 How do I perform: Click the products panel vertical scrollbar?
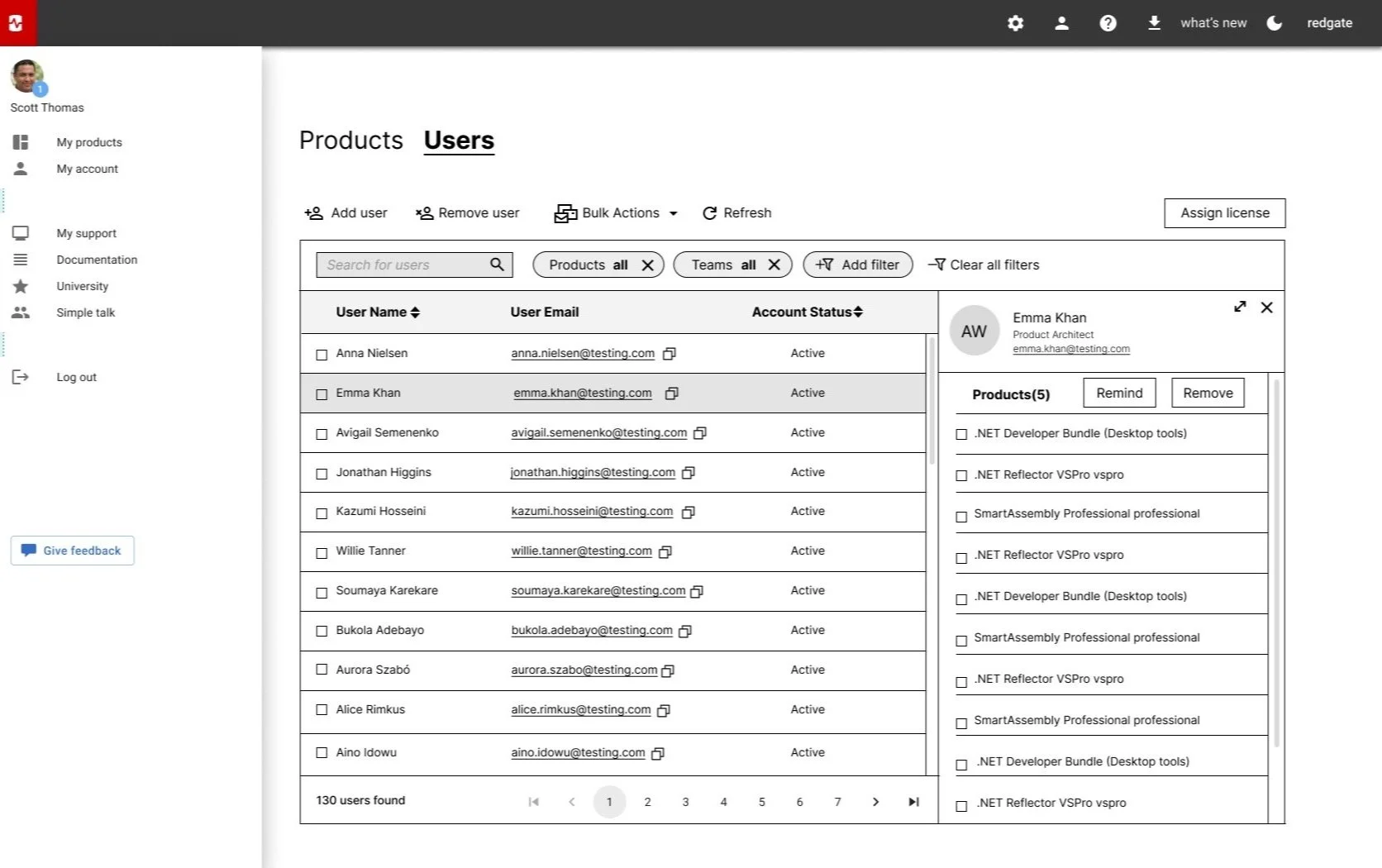[1277, 562]
